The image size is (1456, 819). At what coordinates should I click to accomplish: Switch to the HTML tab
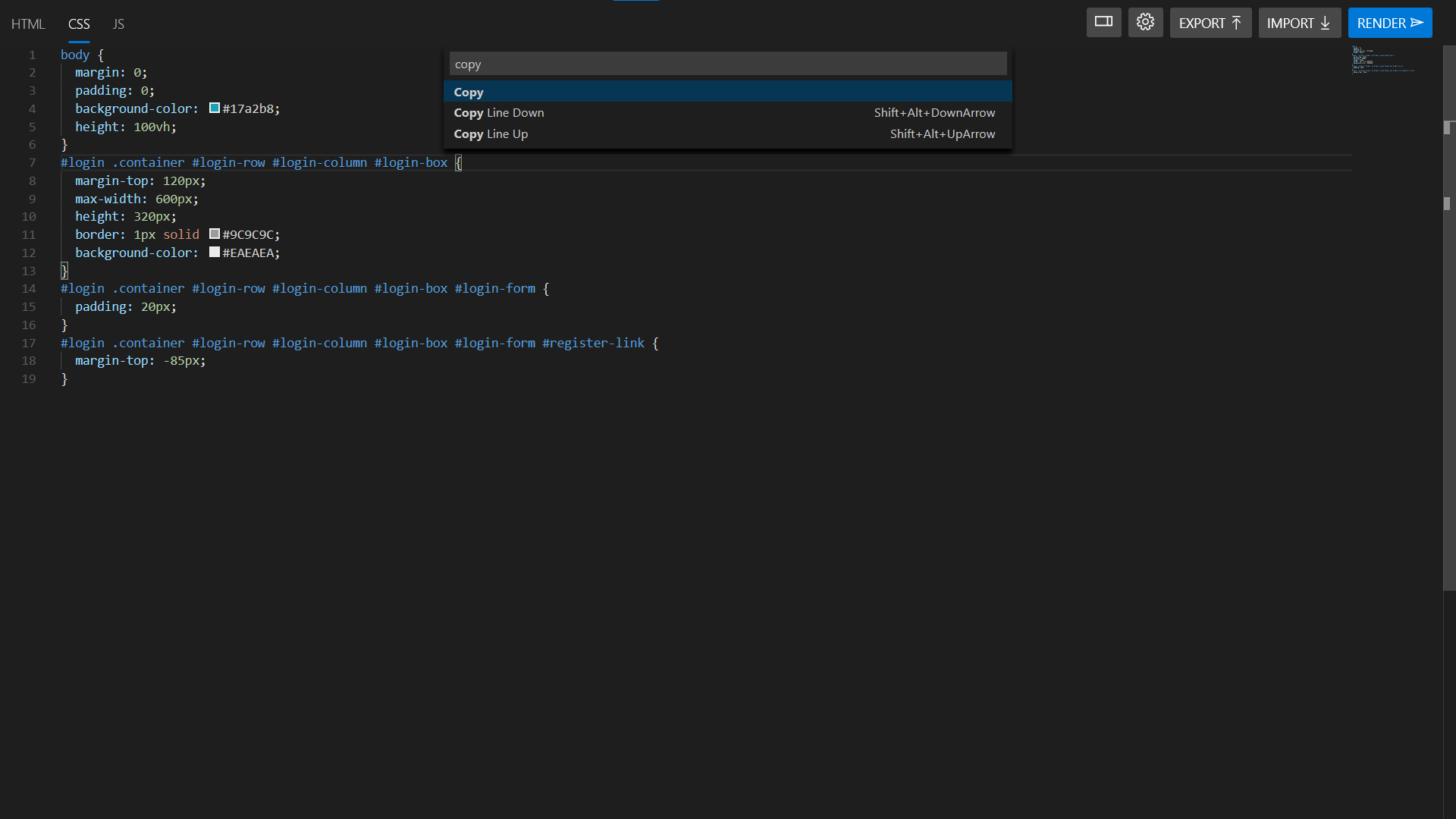pyautogui.click(x=28, y=24)
